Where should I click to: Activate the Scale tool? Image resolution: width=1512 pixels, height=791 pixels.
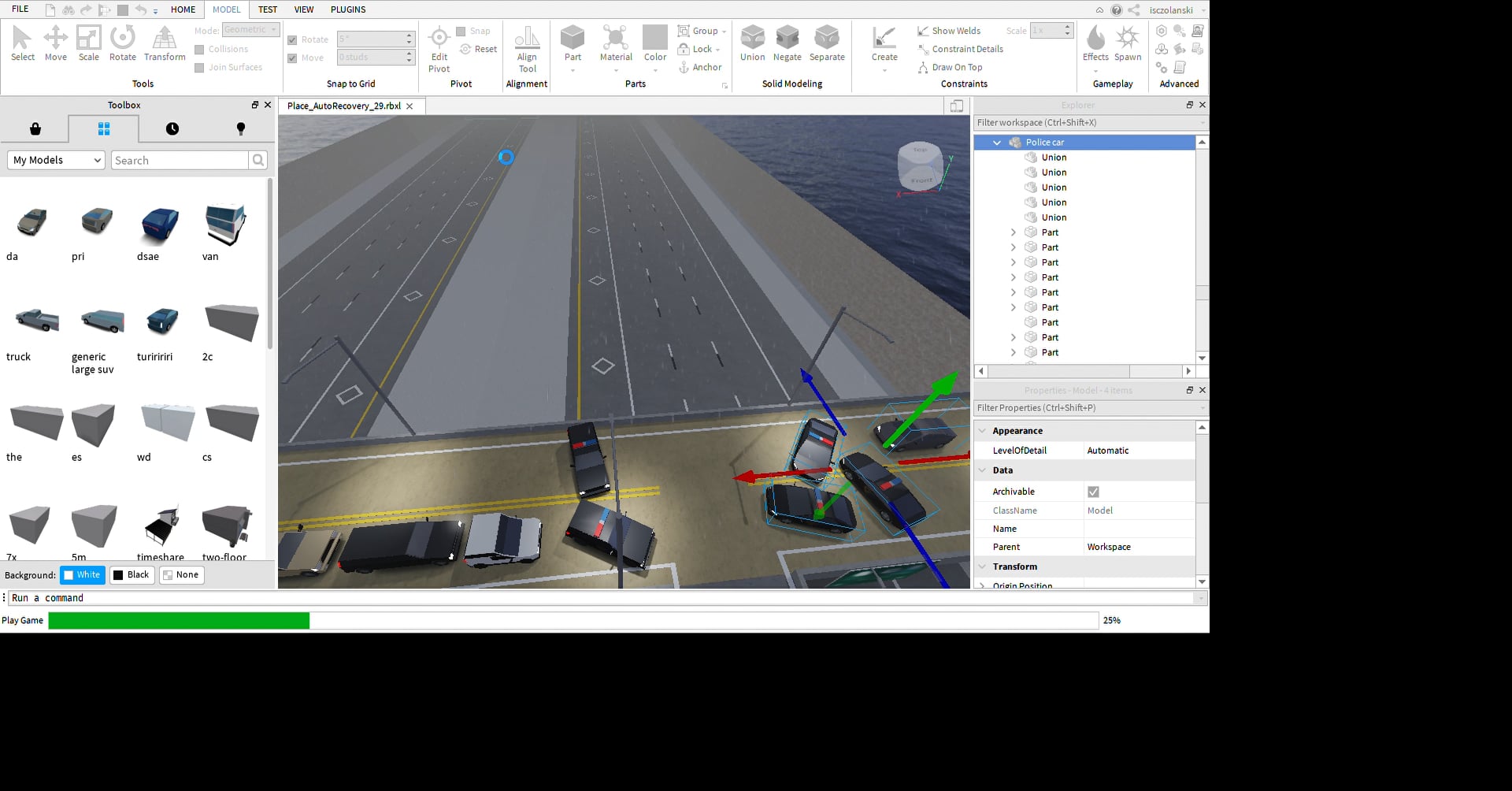pos(88,43)
